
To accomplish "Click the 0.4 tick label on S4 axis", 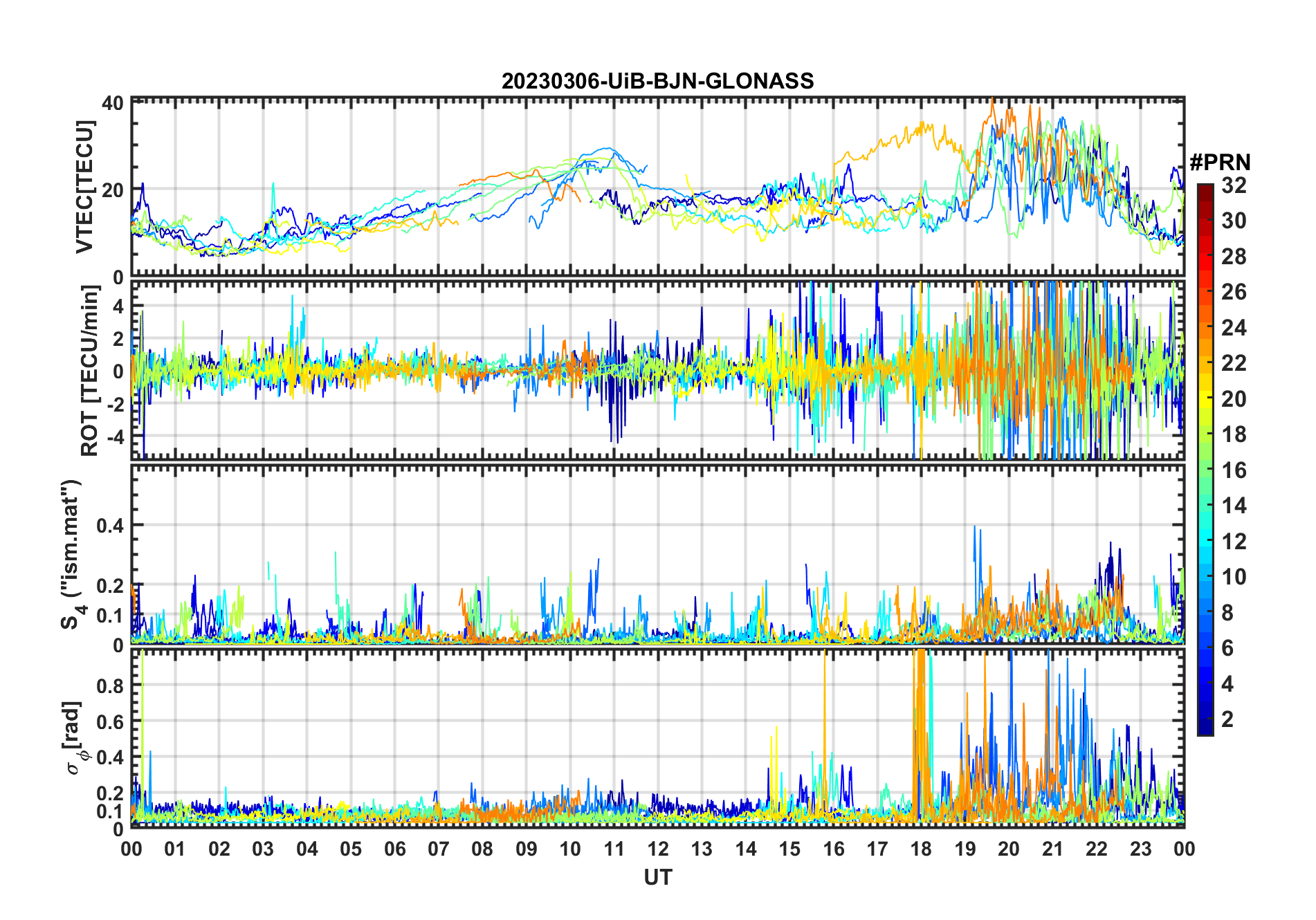I will tap(109, 526).
